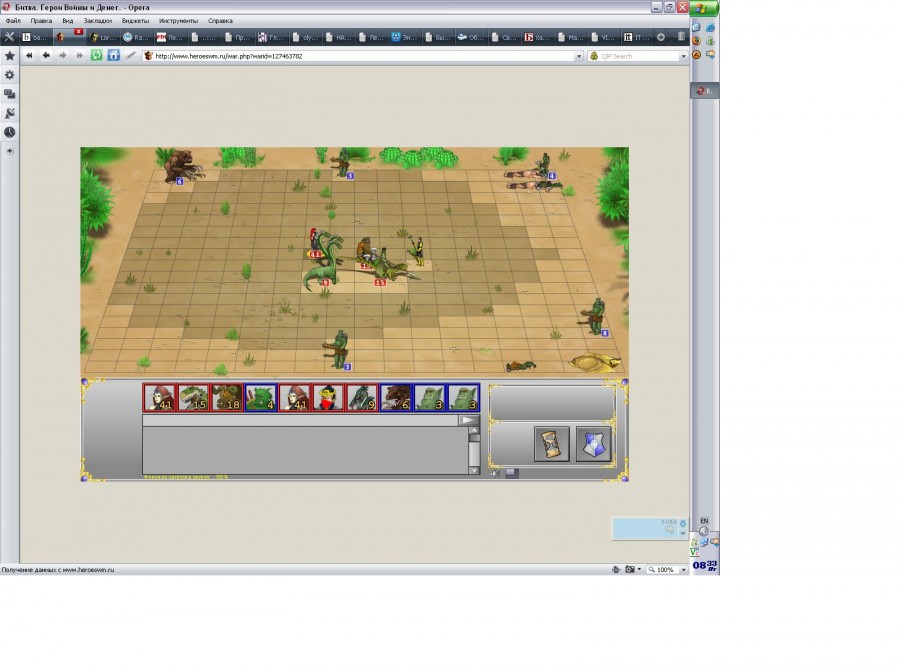
Task: Click the EN language indicator
Action: 704,521
